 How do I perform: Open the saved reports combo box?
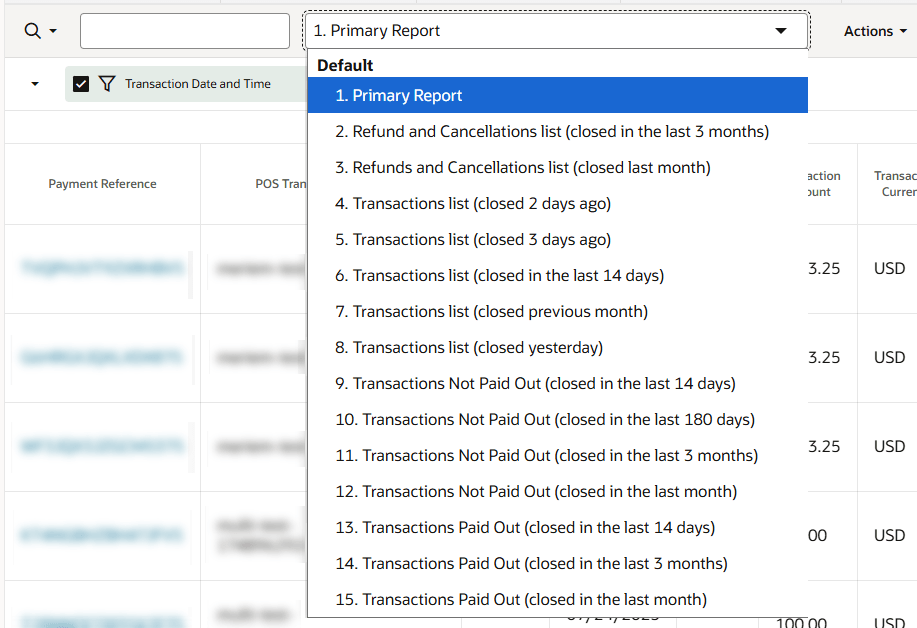[x=556, y=31]
